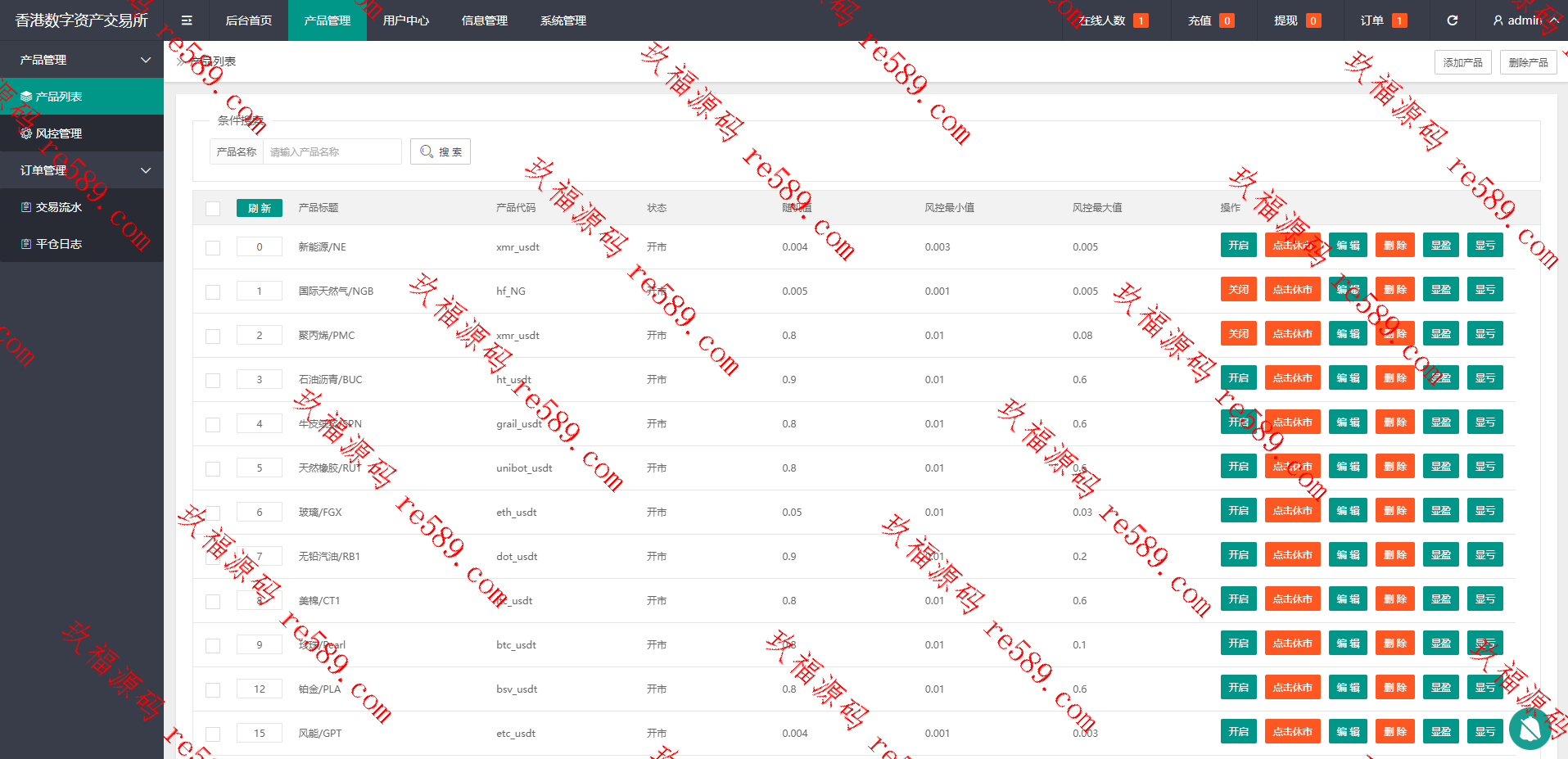Check the checkbox for 新能源/NE row
1568x759 pixels.
tap(213, 247)
